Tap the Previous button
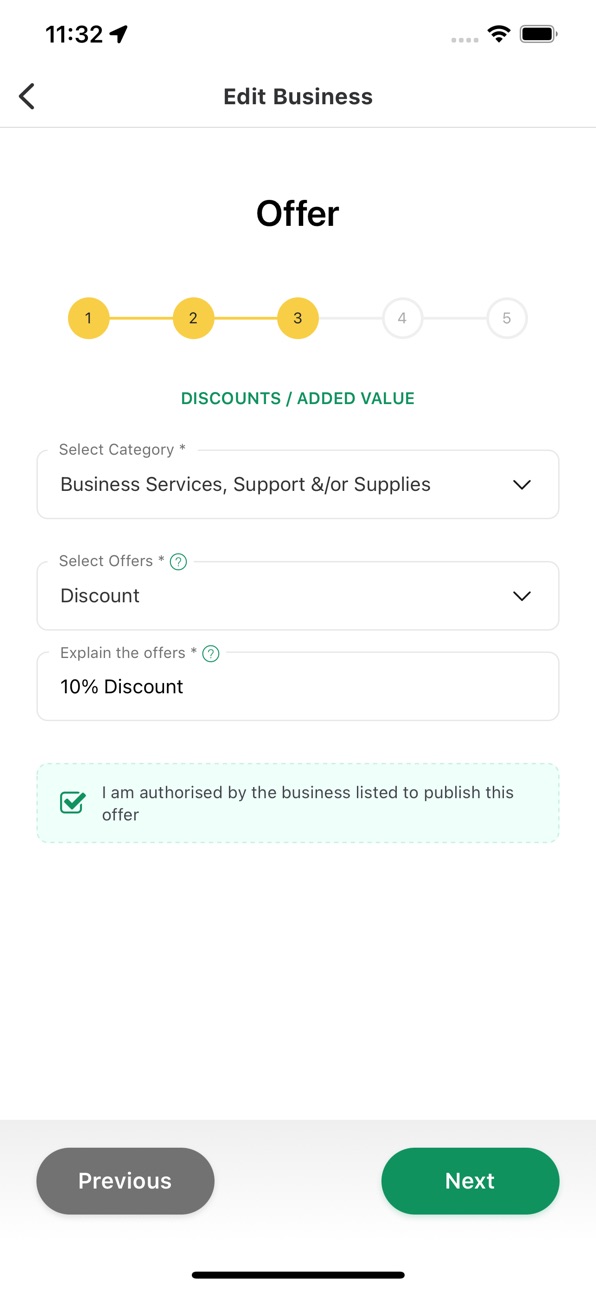 125,1181
